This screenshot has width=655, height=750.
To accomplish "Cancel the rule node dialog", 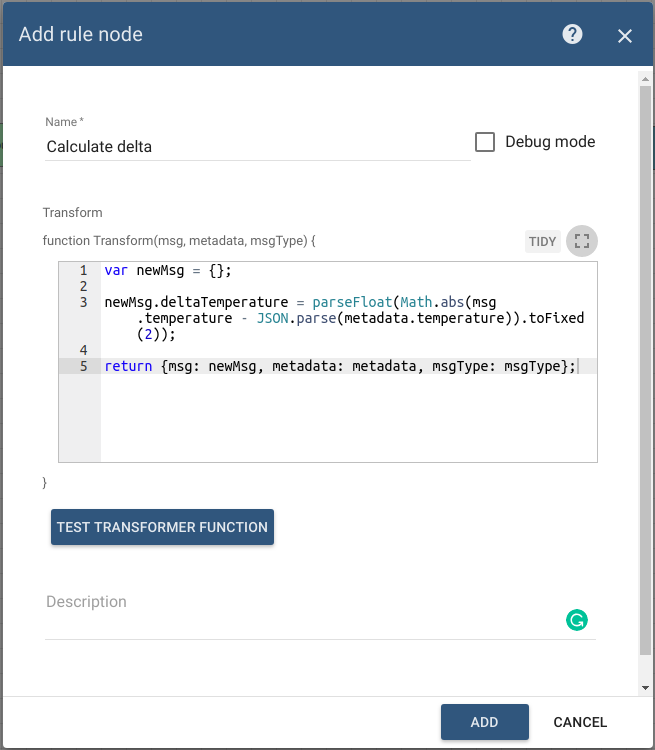I will 580,722.
